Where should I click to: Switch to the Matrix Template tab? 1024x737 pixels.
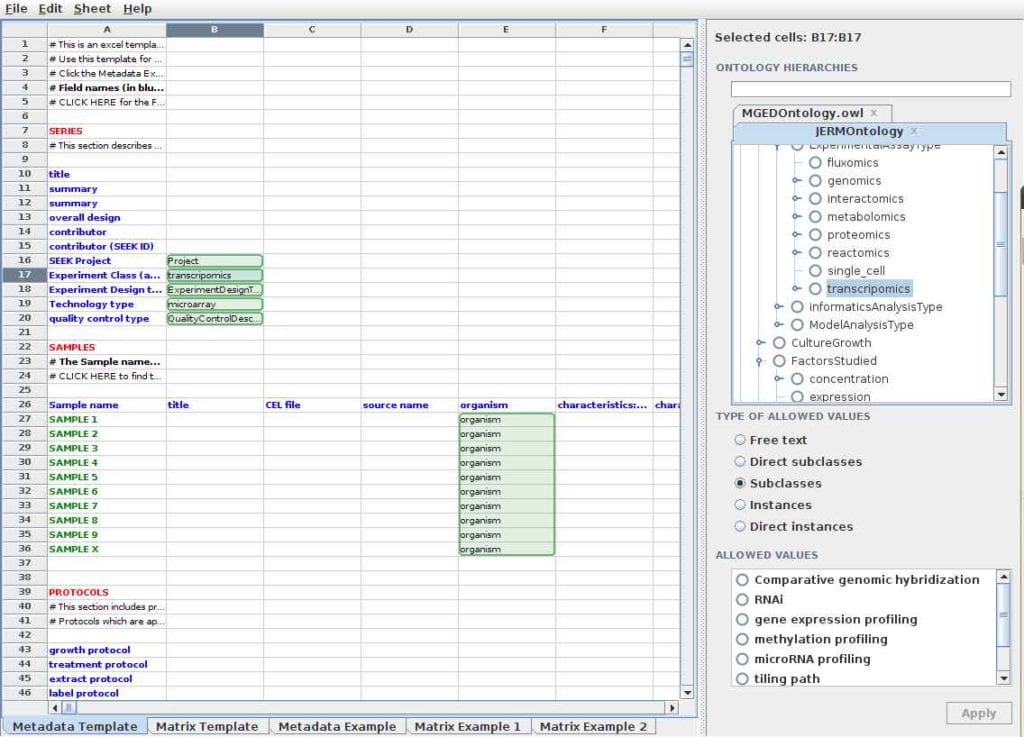207,726
